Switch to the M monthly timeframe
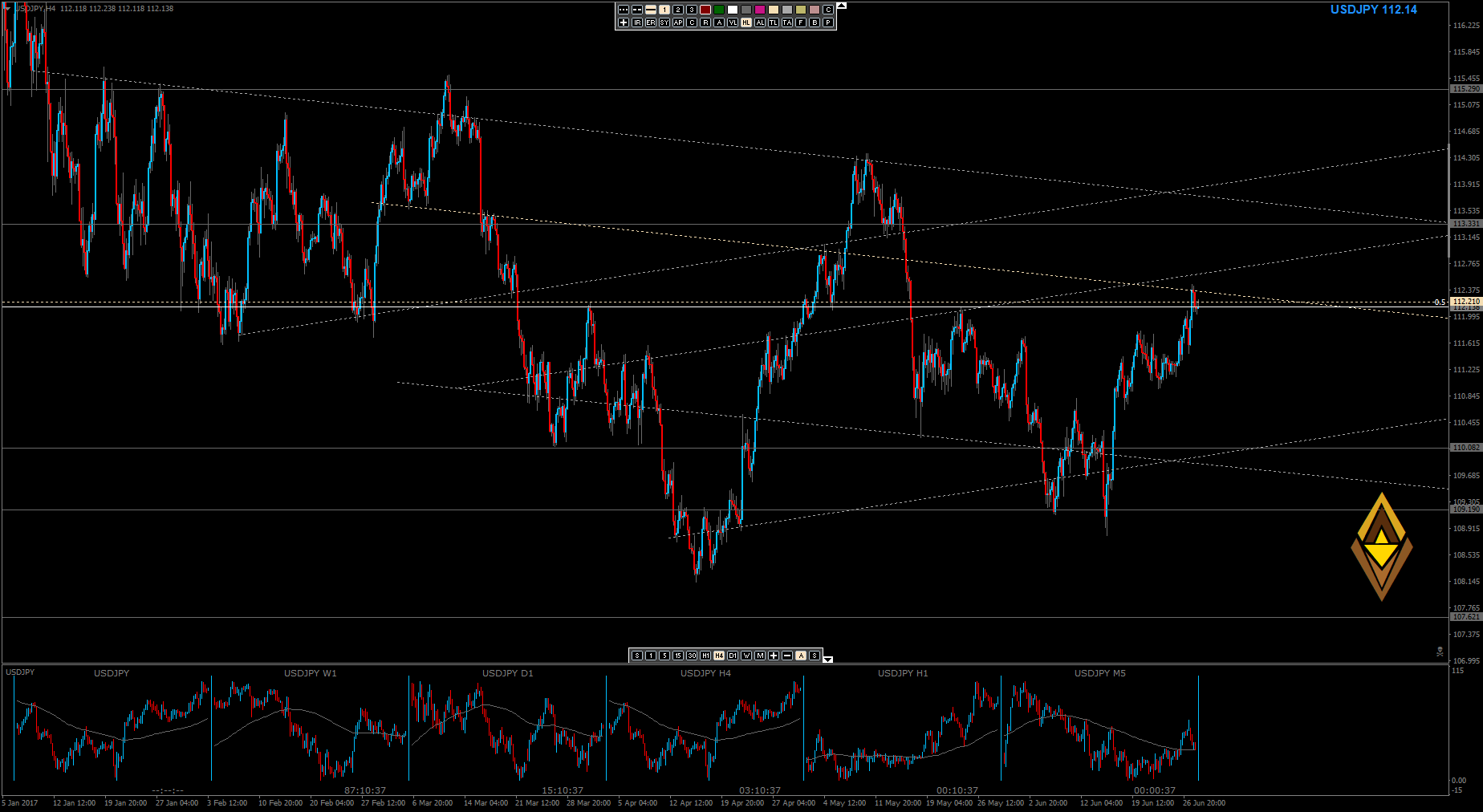The height and width of the screenshot is (812, 1483). click(760, 656)
